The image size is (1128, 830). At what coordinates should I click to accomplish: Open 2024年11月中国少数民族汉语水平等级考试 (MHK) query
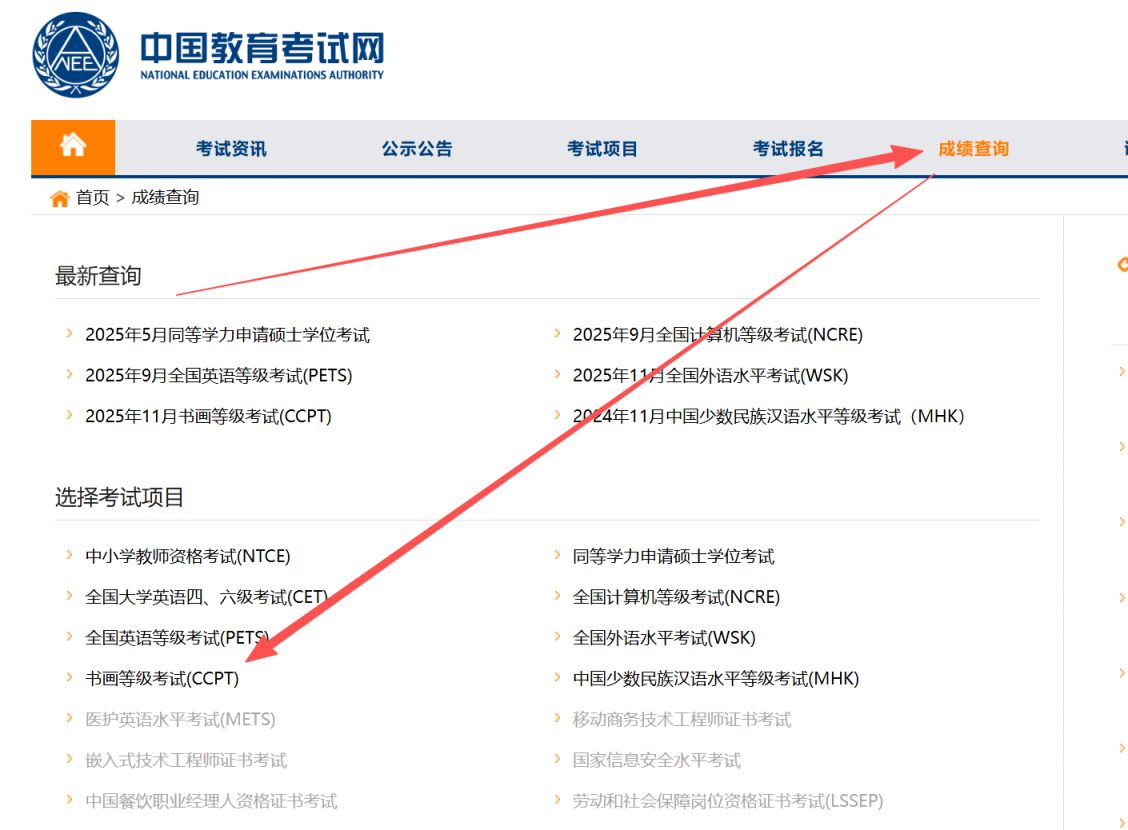[768, 416]
